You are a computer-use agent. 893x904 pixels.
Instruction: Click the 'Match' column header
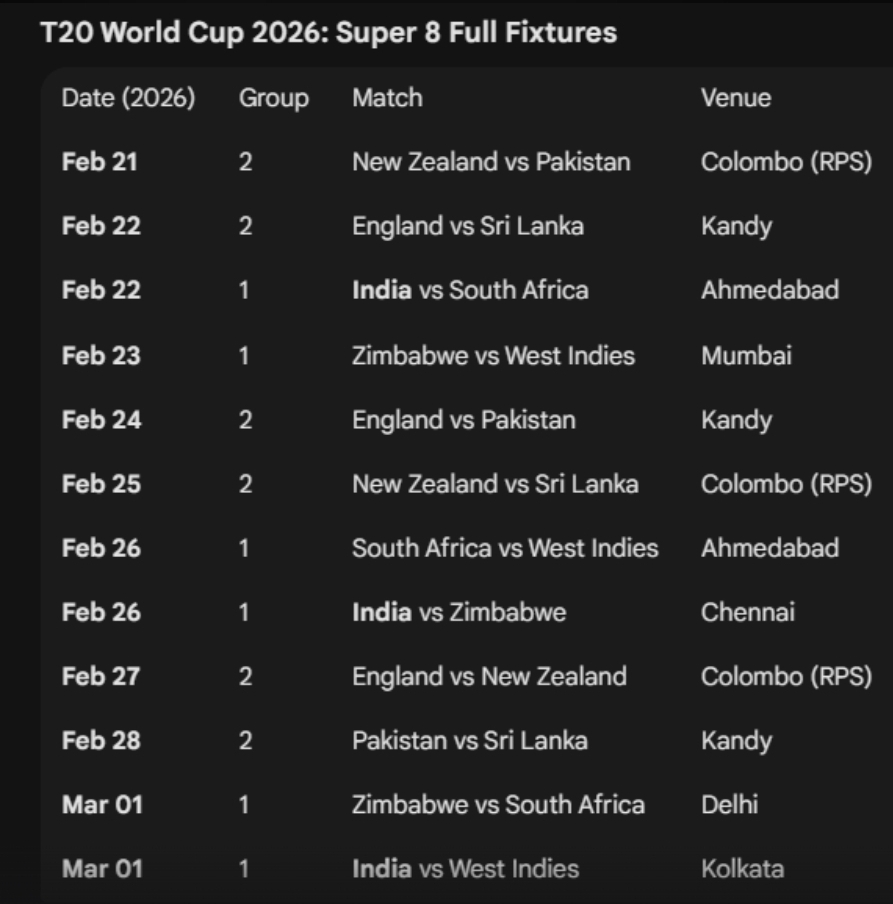pos(387,98)
